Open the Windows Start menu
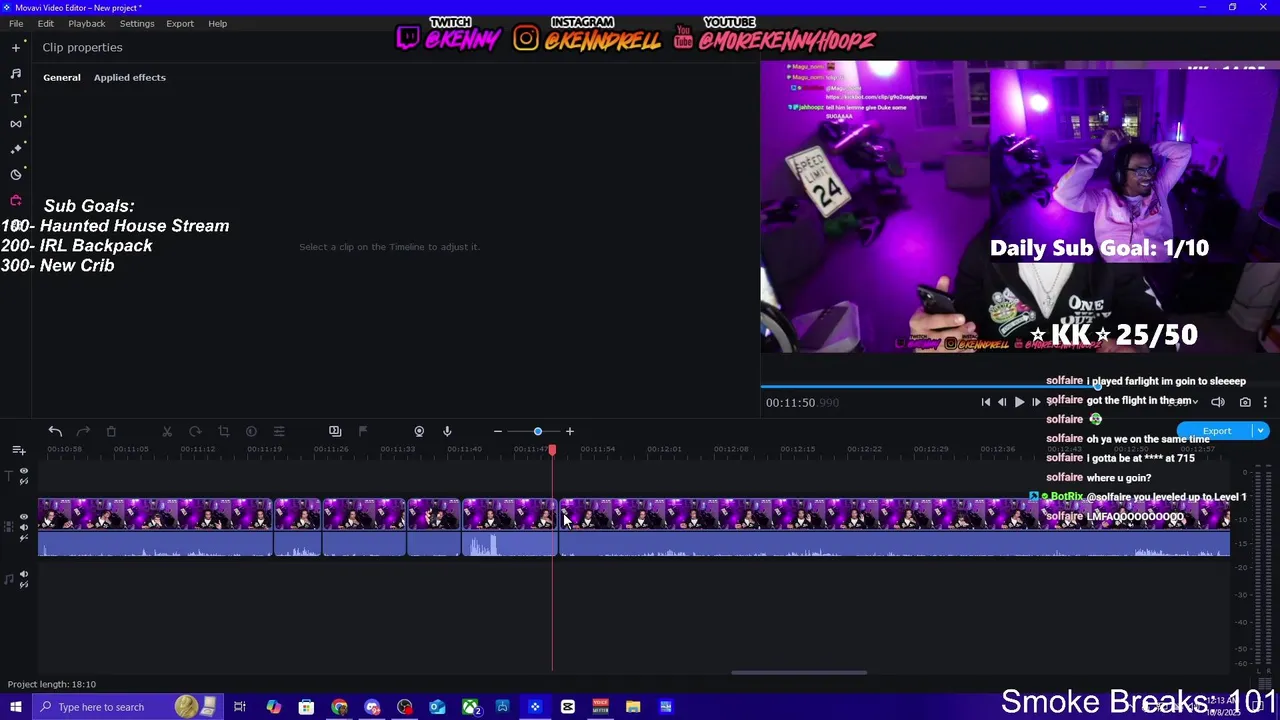The height and width of the screenshot is (720, 1280). (16, 707)
